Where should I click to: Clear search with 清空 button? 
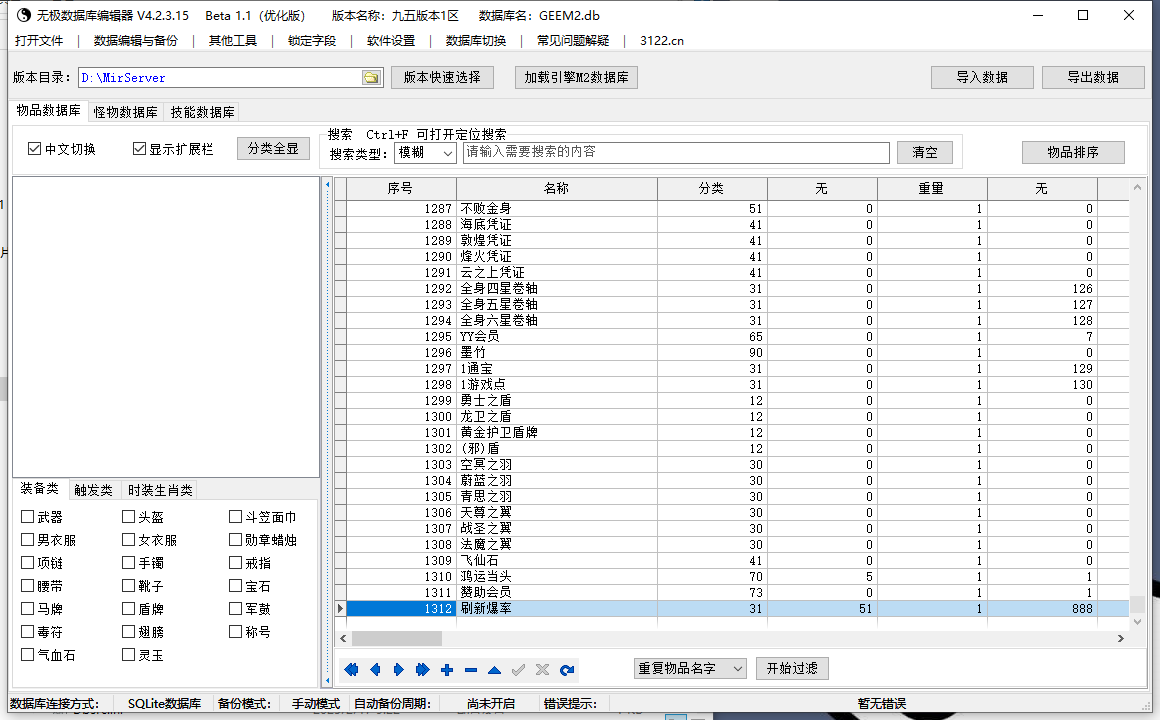(925, 152)
